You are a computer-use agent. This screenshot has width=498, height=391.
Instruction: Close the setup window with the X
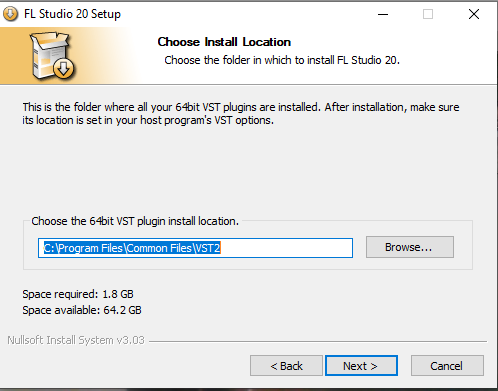[x=474, y=14]
